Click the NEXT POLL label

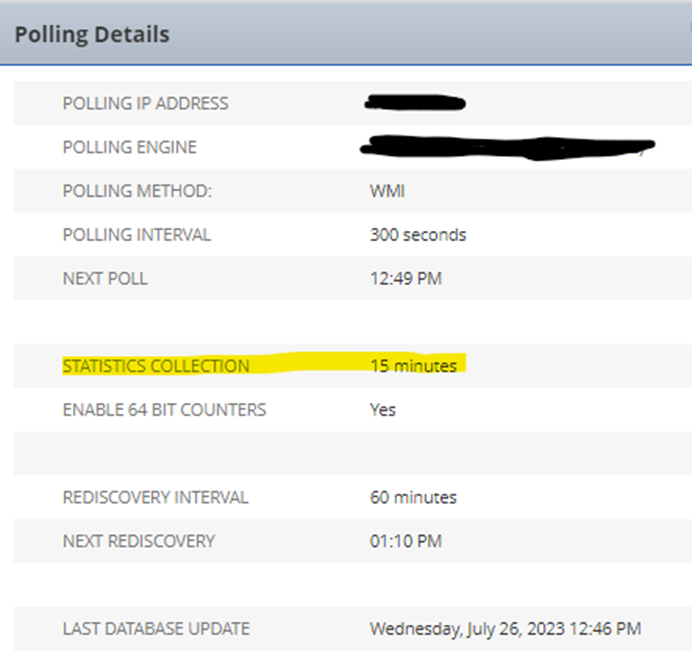click(x=105, y=278)
